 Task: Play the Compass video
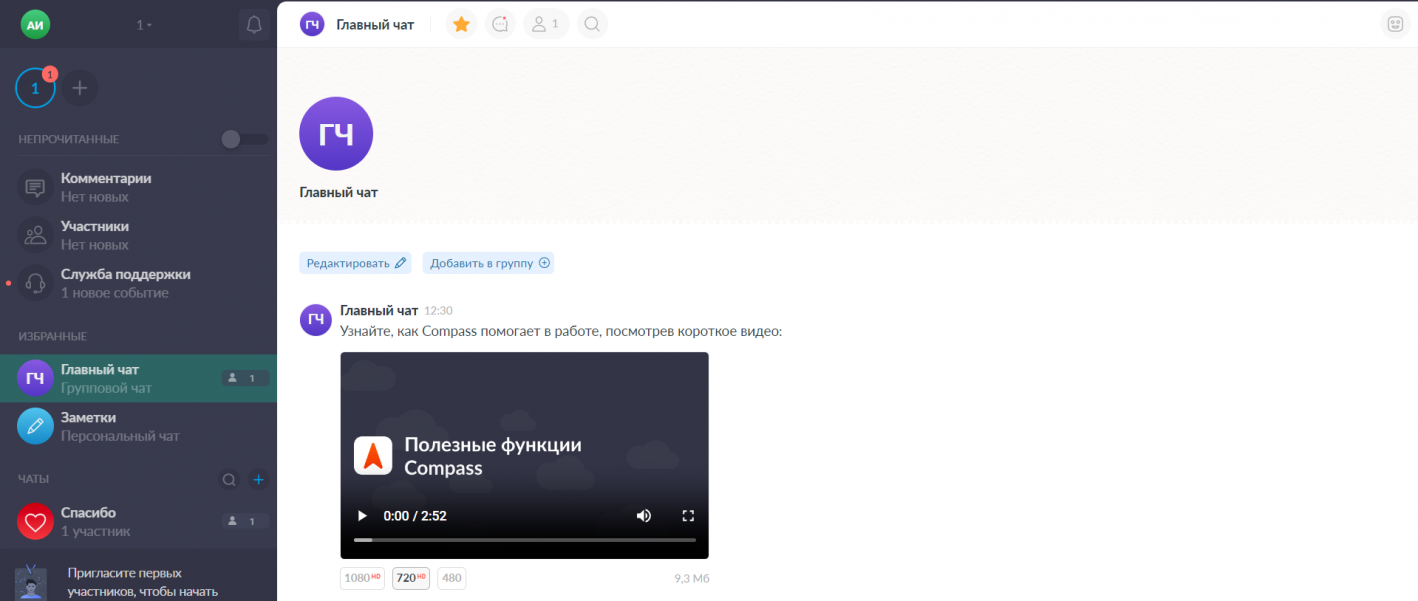[x=362, y=516]
